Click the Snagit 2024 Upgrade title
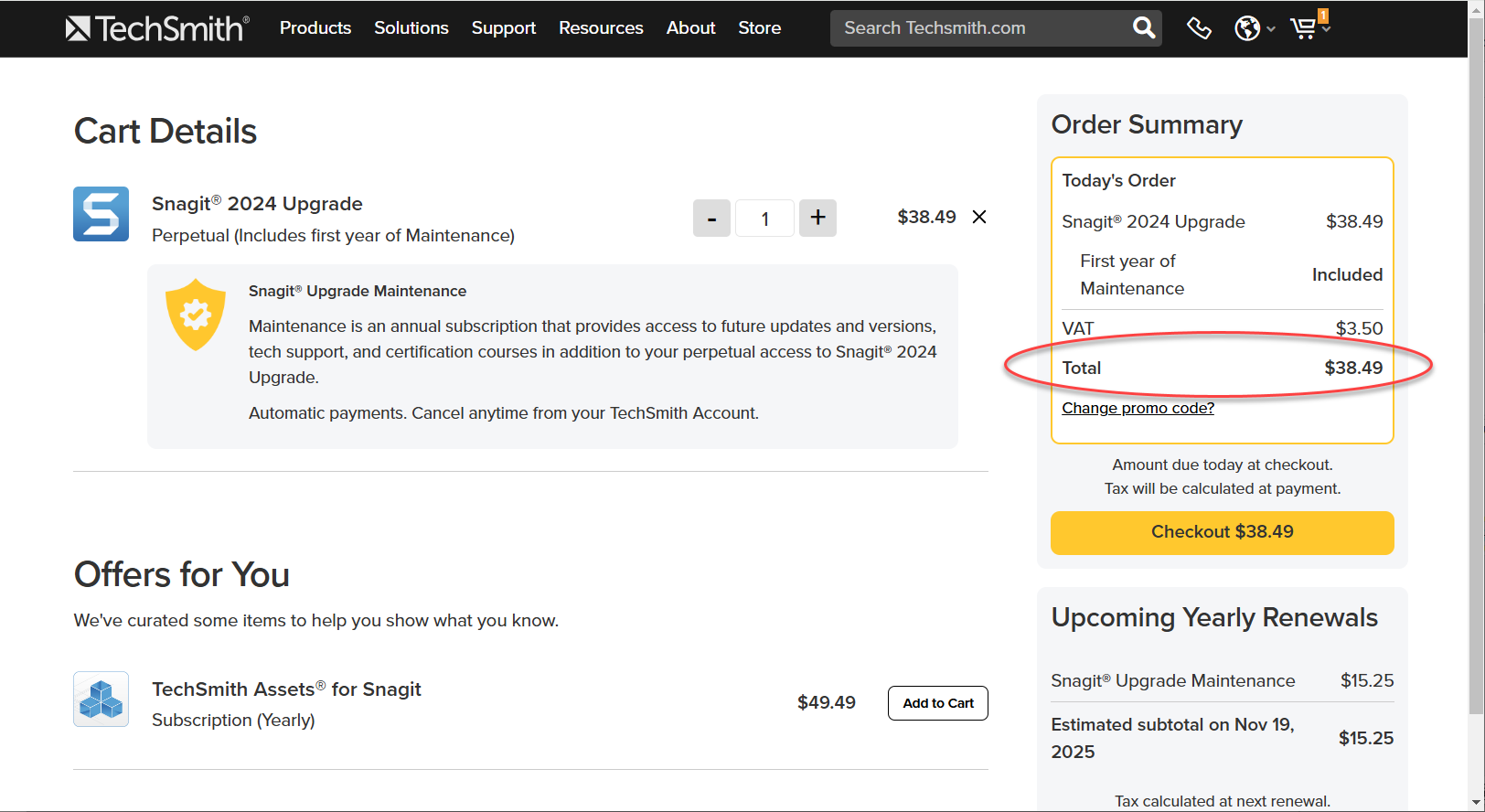Image resolution: width=1485 pixels, height=812 pixels. tap(257, 203)
